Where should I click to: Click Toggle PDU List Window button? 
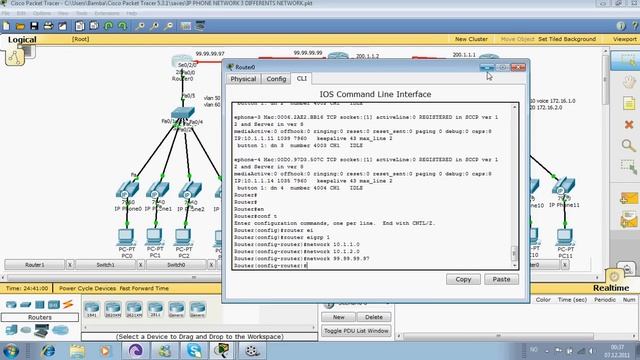coord(356,331)
